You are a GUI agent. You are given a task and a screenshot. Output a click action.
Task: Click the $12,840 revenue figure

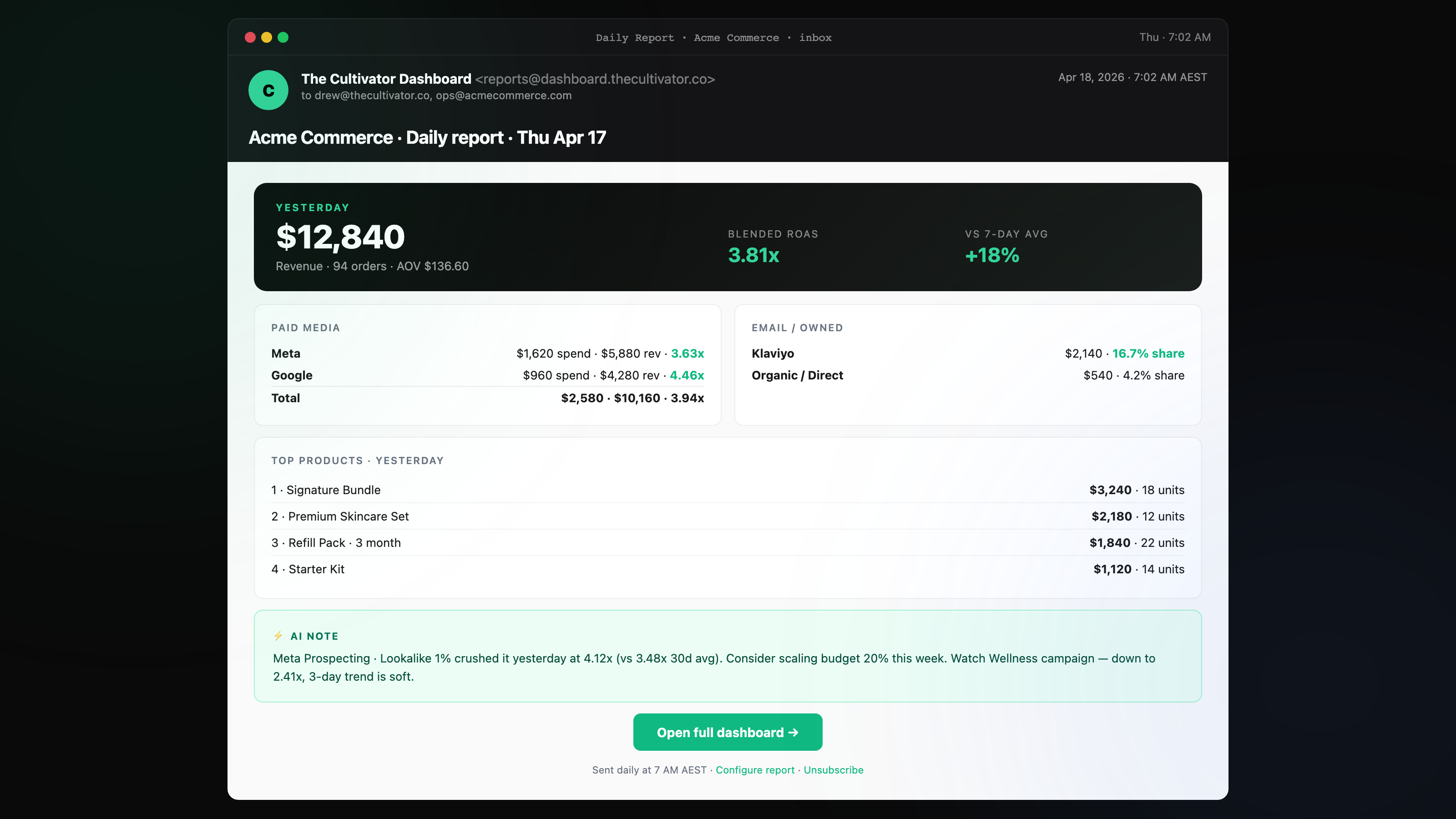tap(340, 237)
